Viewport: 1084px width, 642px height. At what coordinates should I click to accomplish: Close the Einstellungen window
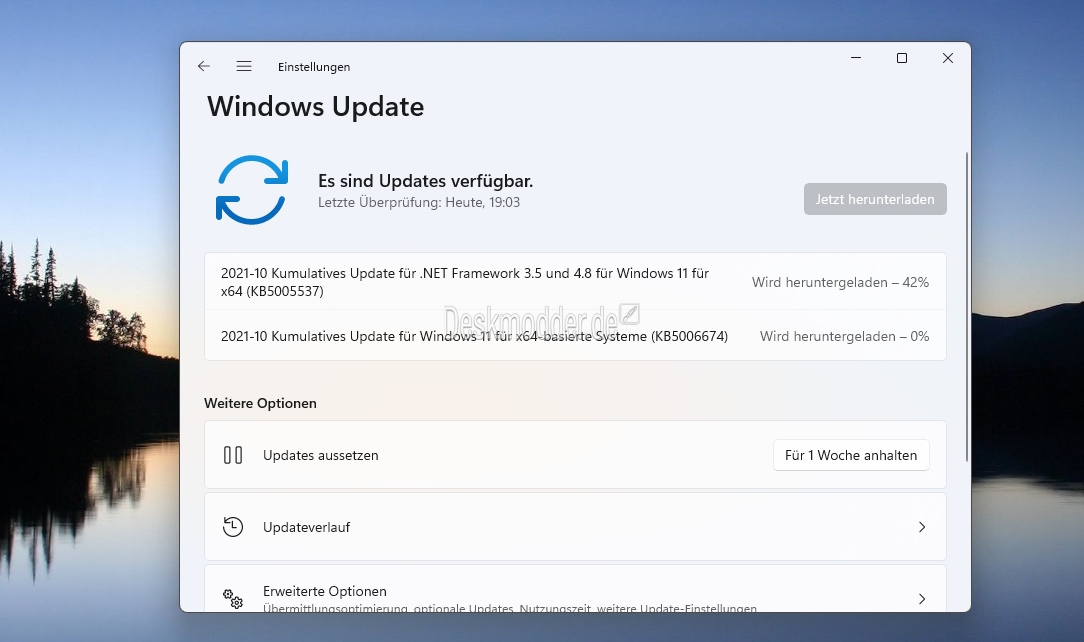coord(948,58)
